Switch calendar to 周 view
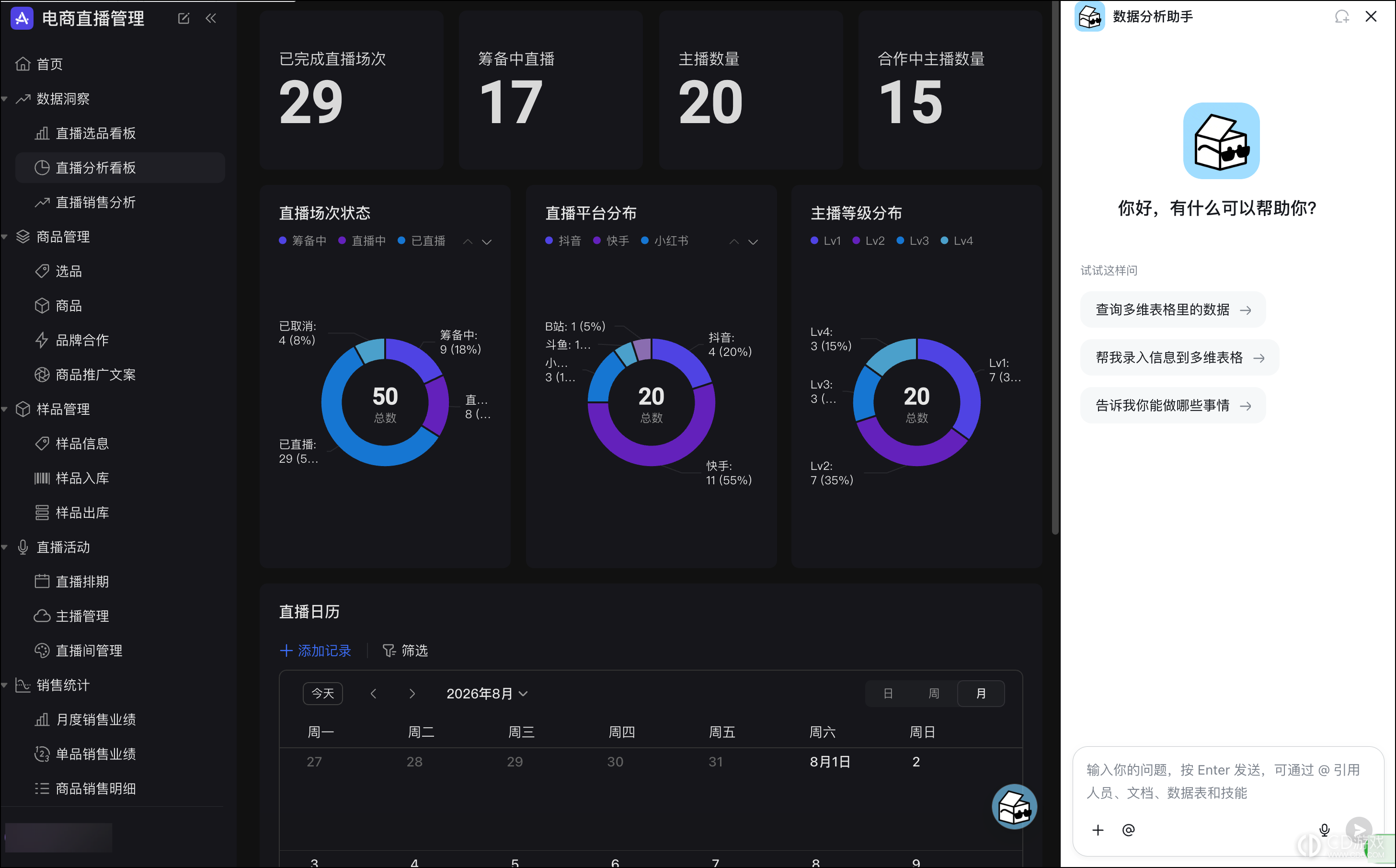The image size is (1396, 868). (934, 694)
